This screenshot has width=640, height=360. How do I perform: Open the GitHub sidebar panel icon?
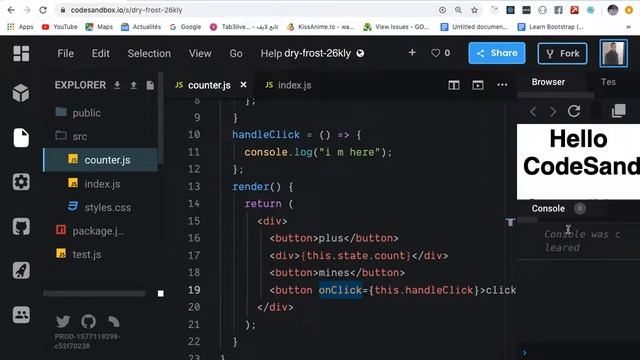coord(21,227)
